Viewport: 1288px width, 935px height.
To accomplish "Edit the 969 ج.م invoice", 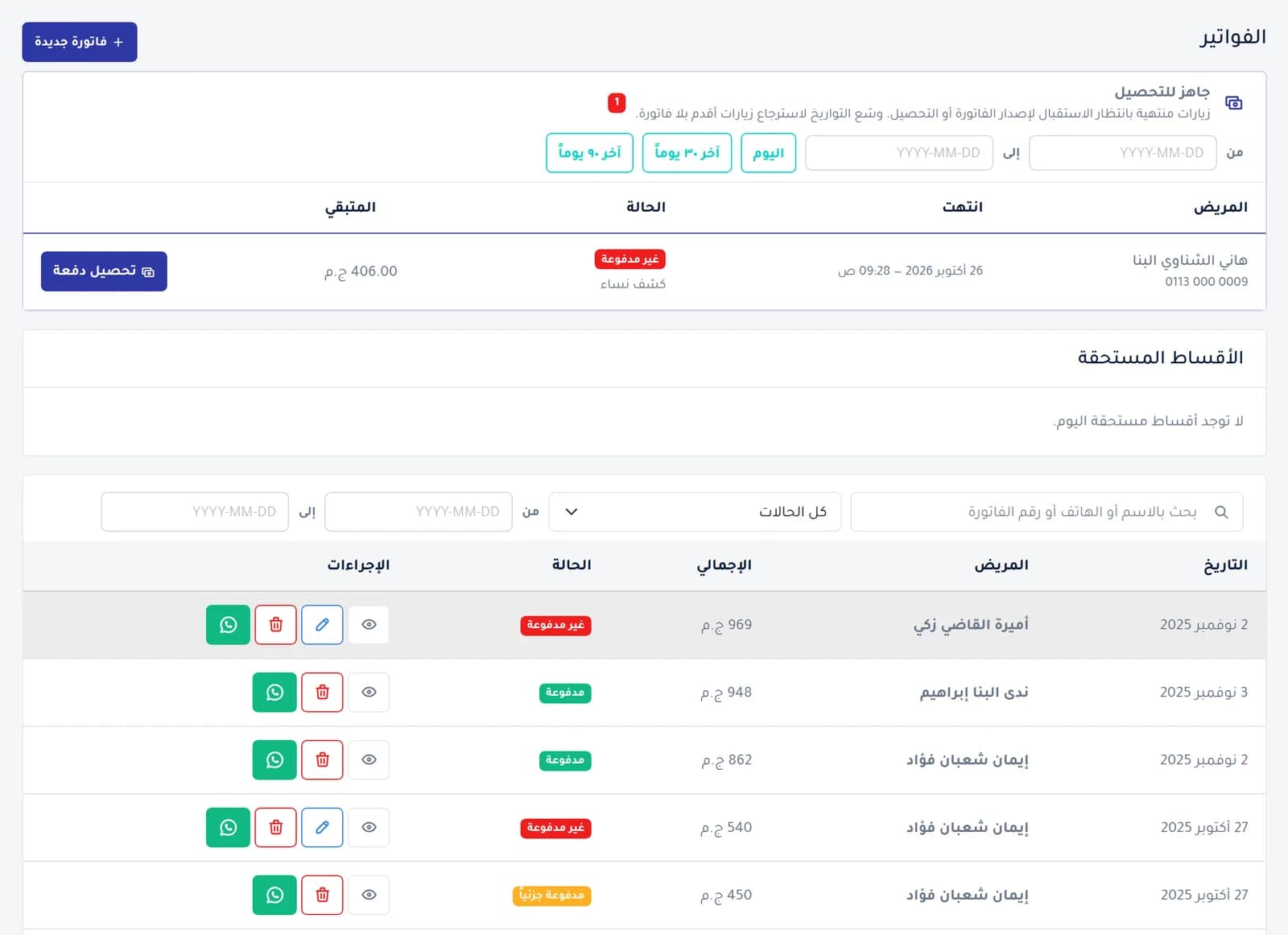I will pyautogui.click(x=322, y=625).
